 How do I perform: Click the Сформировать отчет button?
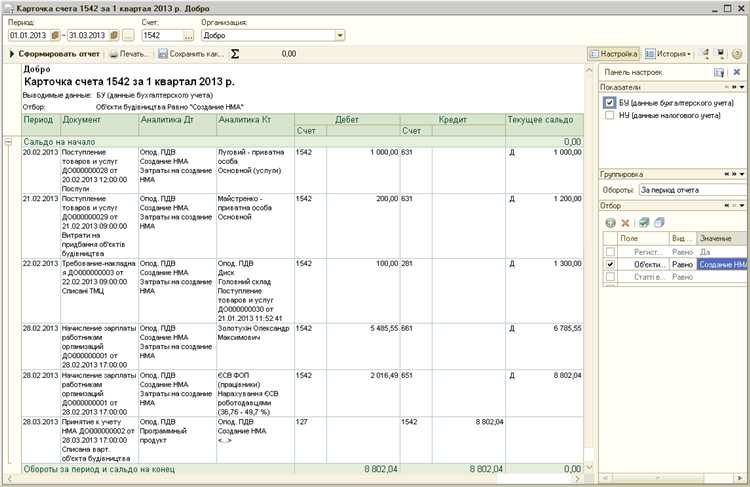coord(54,53)
